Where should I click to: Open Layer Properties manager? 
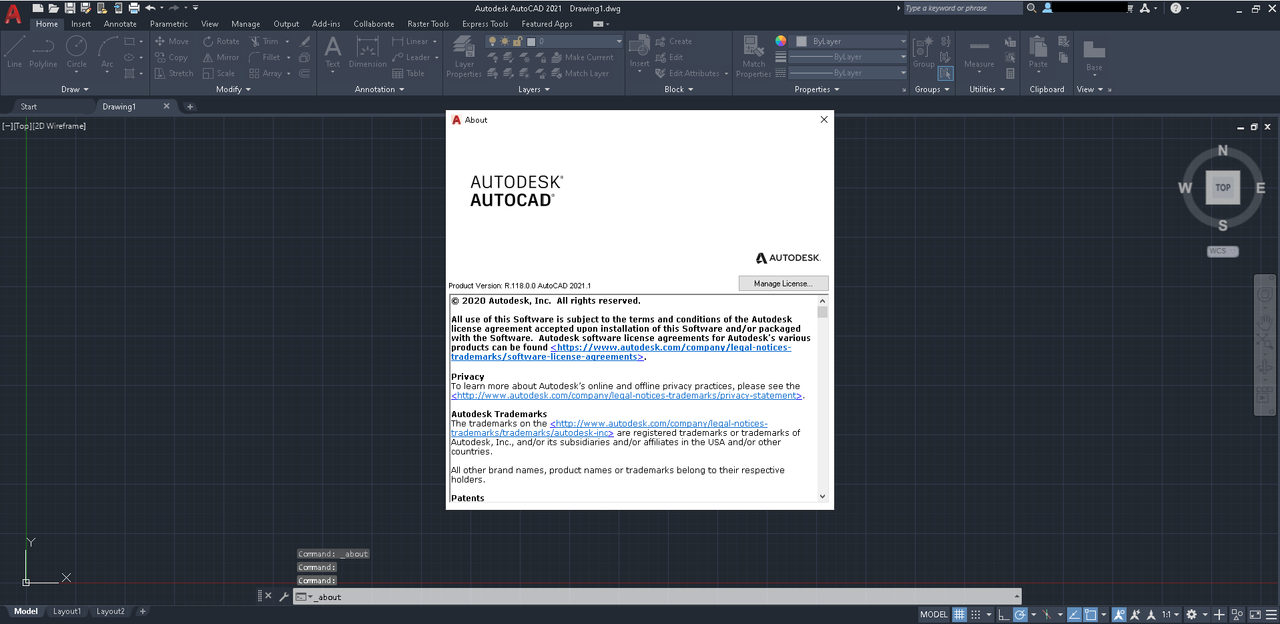(464, 56)
